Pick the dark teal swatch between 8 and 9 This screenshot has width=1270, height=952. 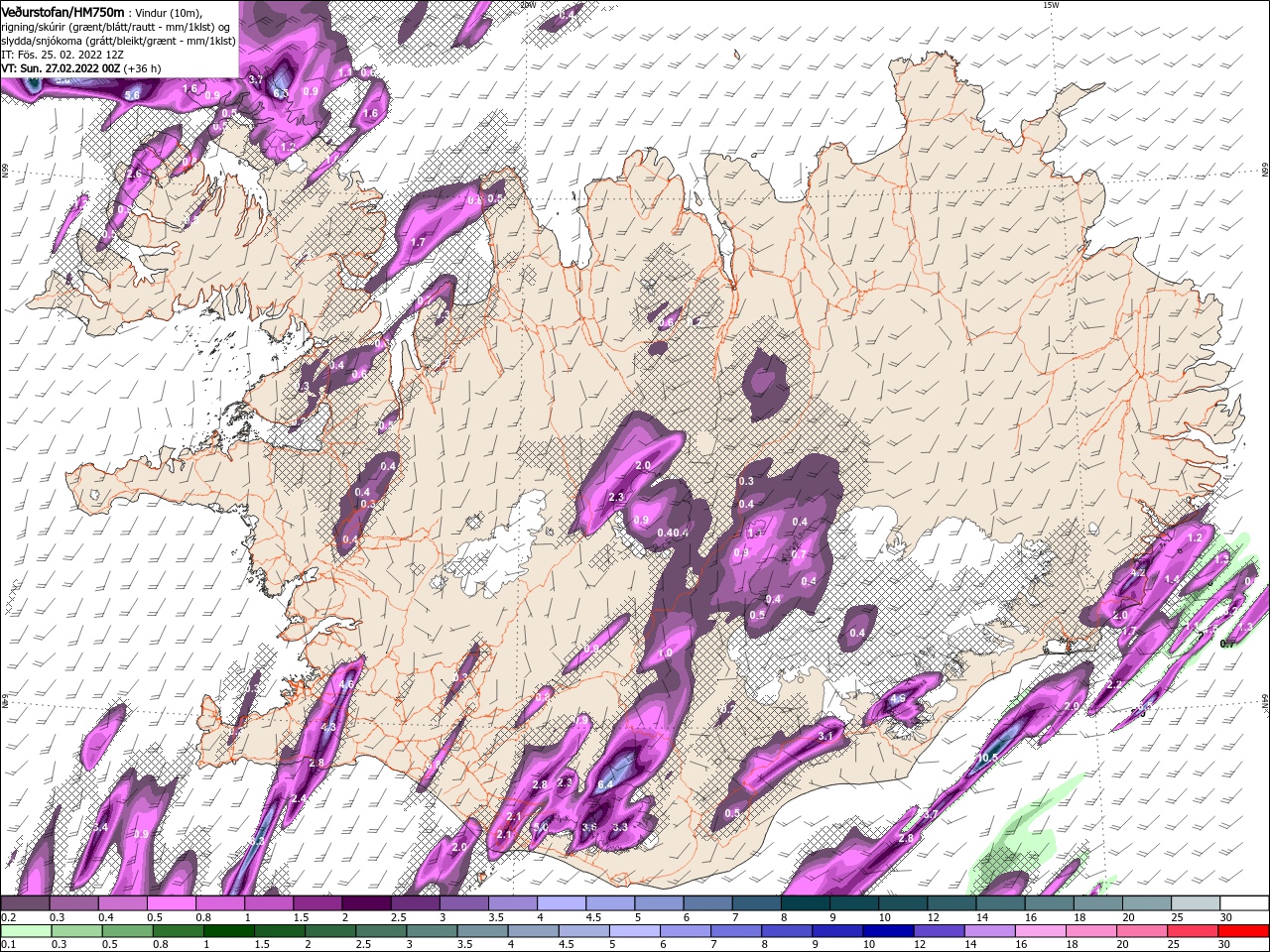point(805,903)
